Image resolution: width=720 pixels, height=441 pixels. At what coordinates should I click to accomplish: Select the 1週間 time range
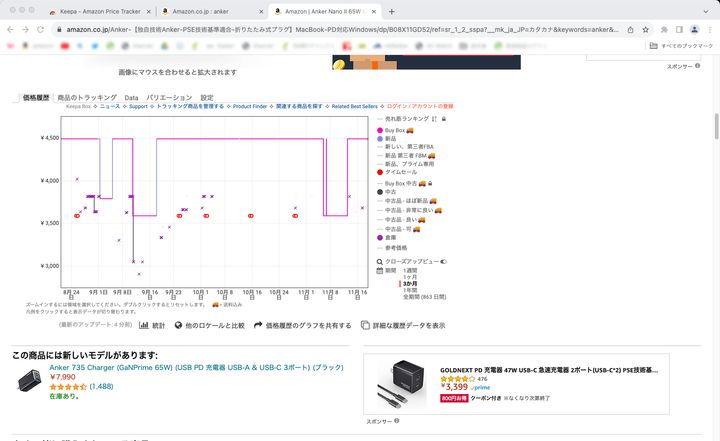point(411,270)
